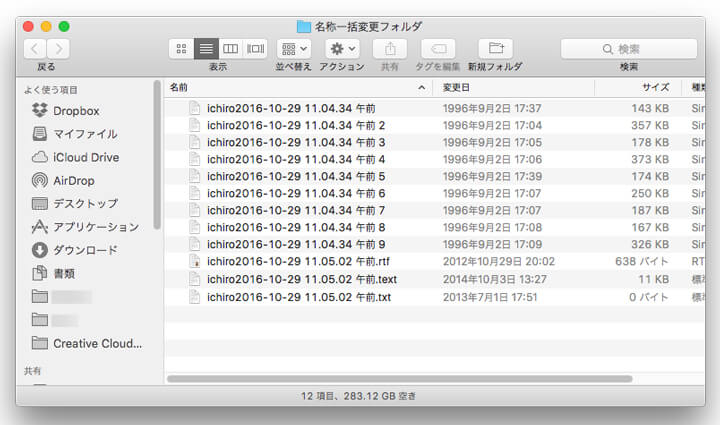This screenshot has height=425, width=720.
Task: Click the size 638 バイト
Action: pyautogui.click(x=641, y=261)
